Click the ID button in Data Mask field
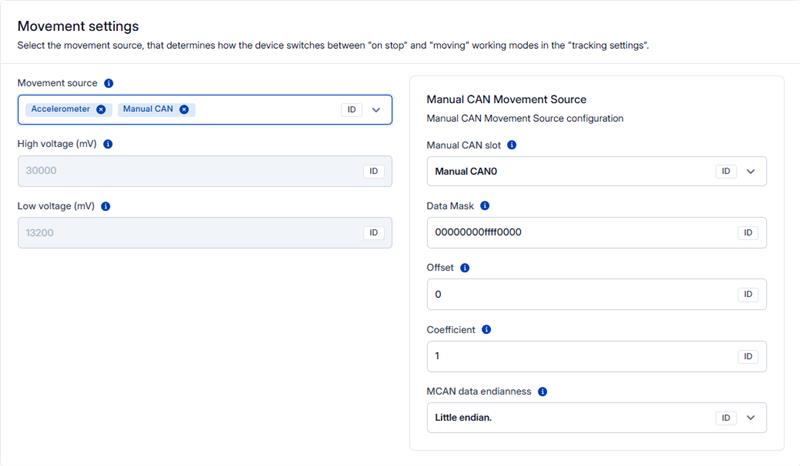Screen dimensions: 800x466 [748, 233]
